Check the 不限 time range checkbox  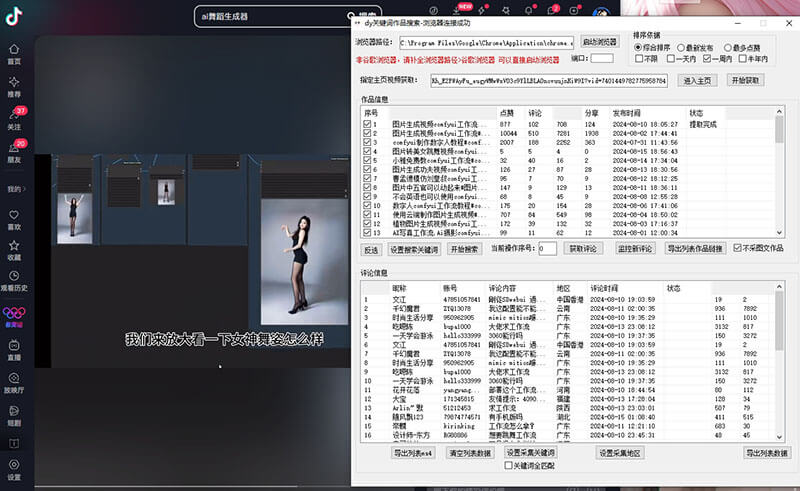point(639,59)
